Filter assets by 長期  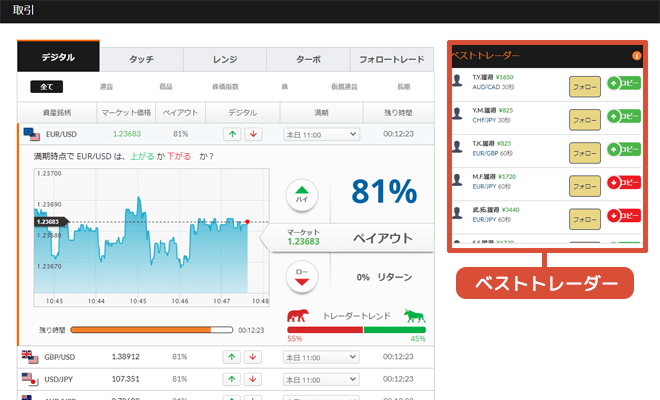[x=404, y=87]
